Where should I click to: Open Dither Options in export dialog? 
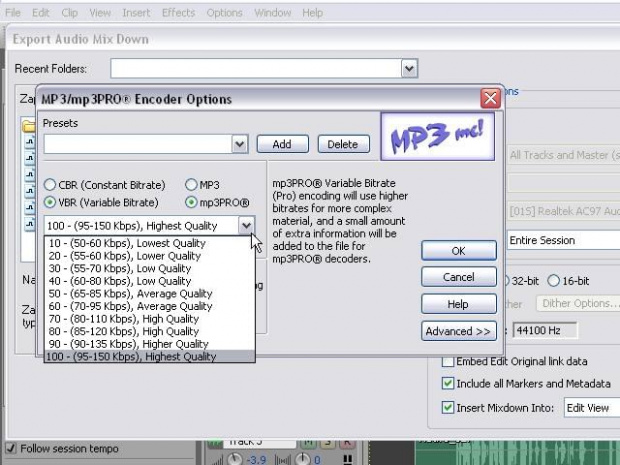(x=579, y=303)
